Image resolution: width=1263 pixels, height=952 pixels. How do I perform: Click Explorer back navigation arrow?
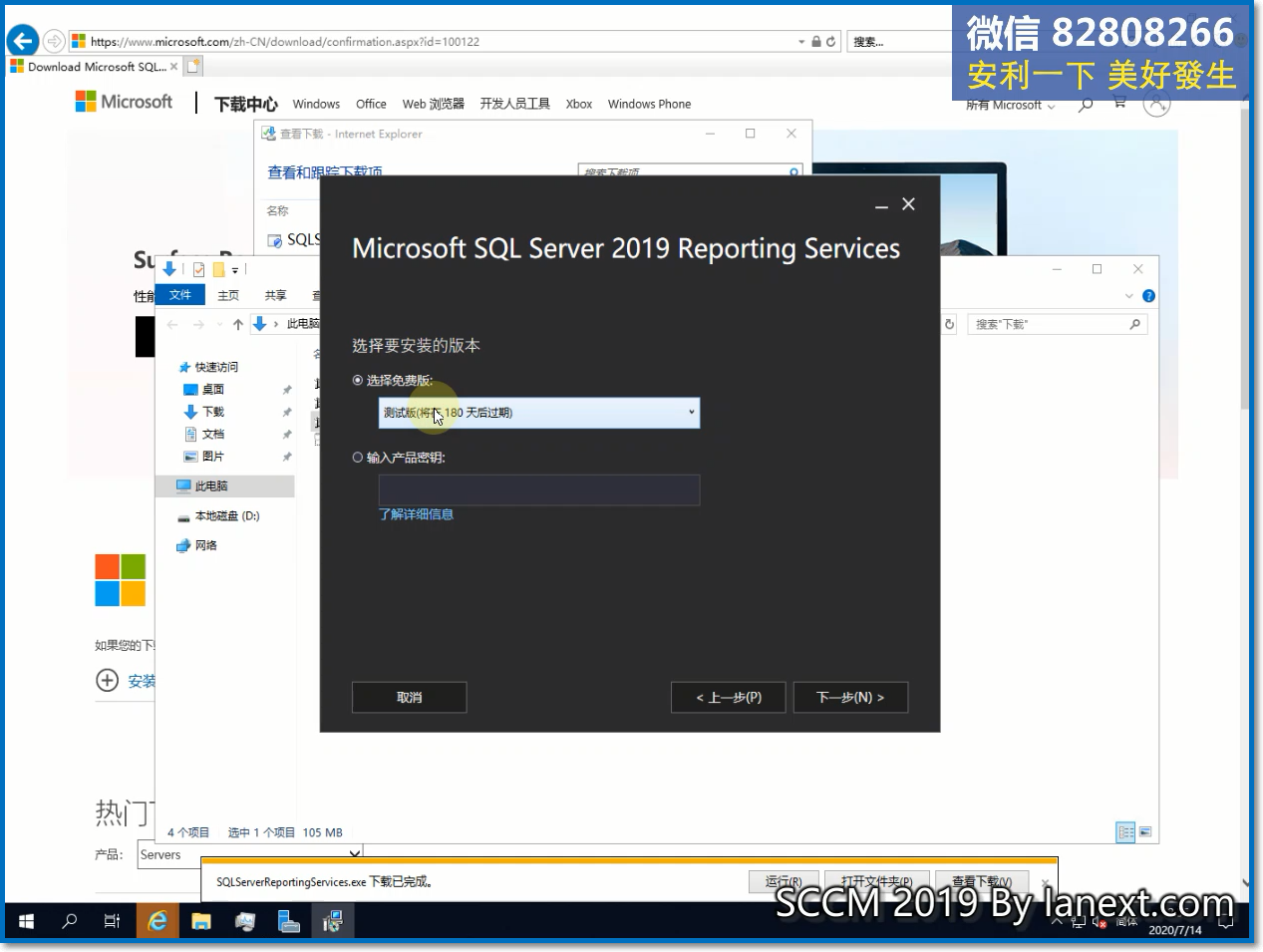(x=172, y=324)
